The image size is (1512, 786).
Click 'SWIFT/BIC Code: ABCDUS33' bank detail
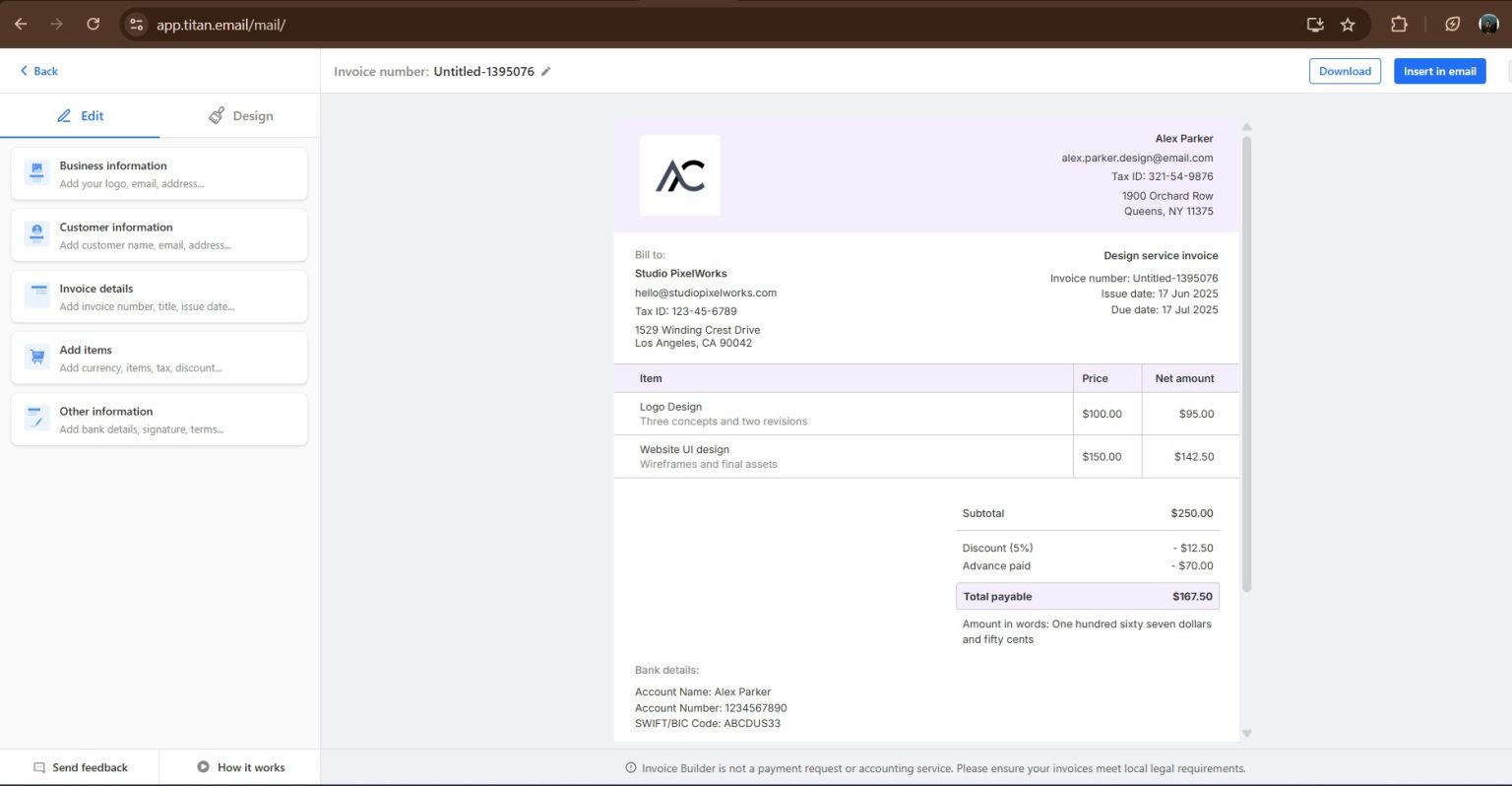point(708,723)
